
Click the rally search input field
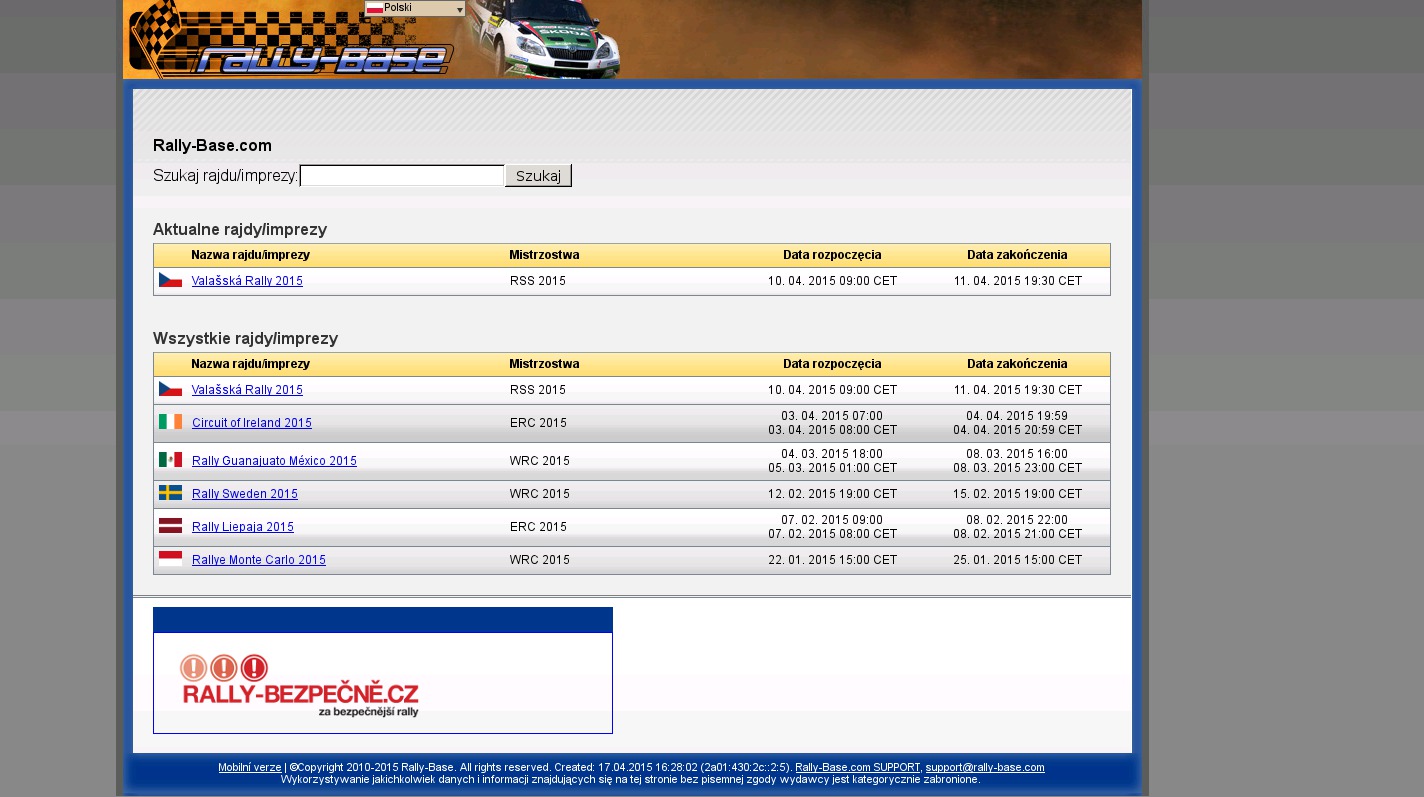402,176
